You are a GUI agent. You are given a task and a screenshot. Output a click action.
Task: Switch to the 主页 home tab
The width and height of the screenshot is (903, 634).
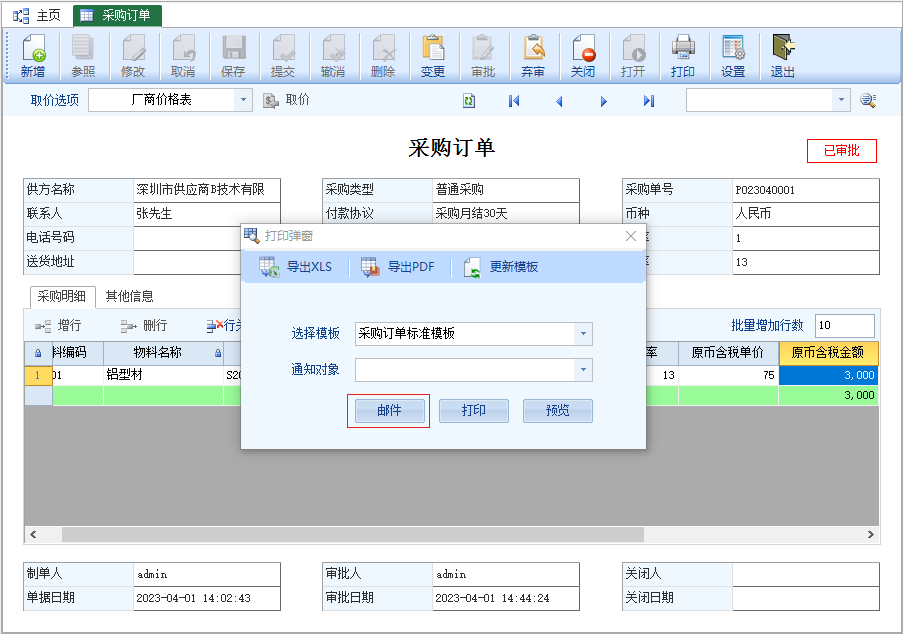(x=38, y=15)
